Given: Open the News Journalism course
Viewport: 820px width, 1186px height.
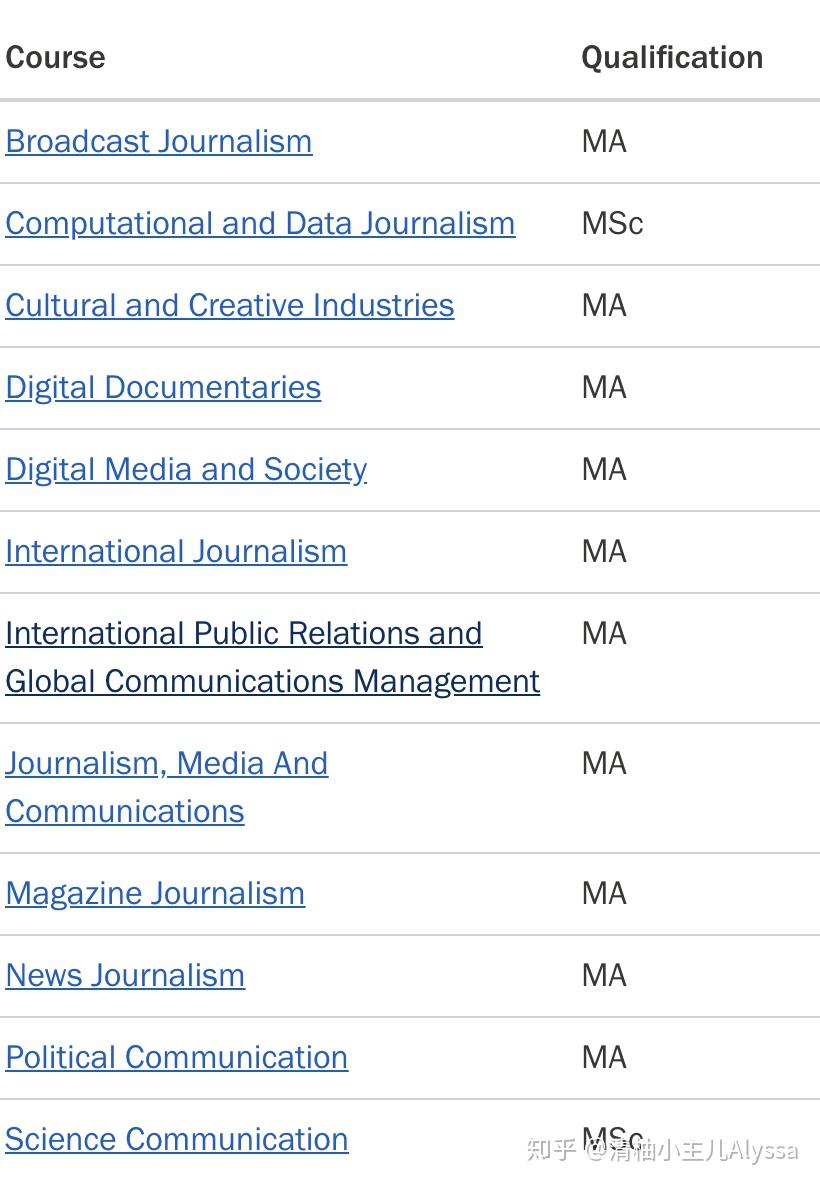Looking at the screenshot, I should 125,976.
